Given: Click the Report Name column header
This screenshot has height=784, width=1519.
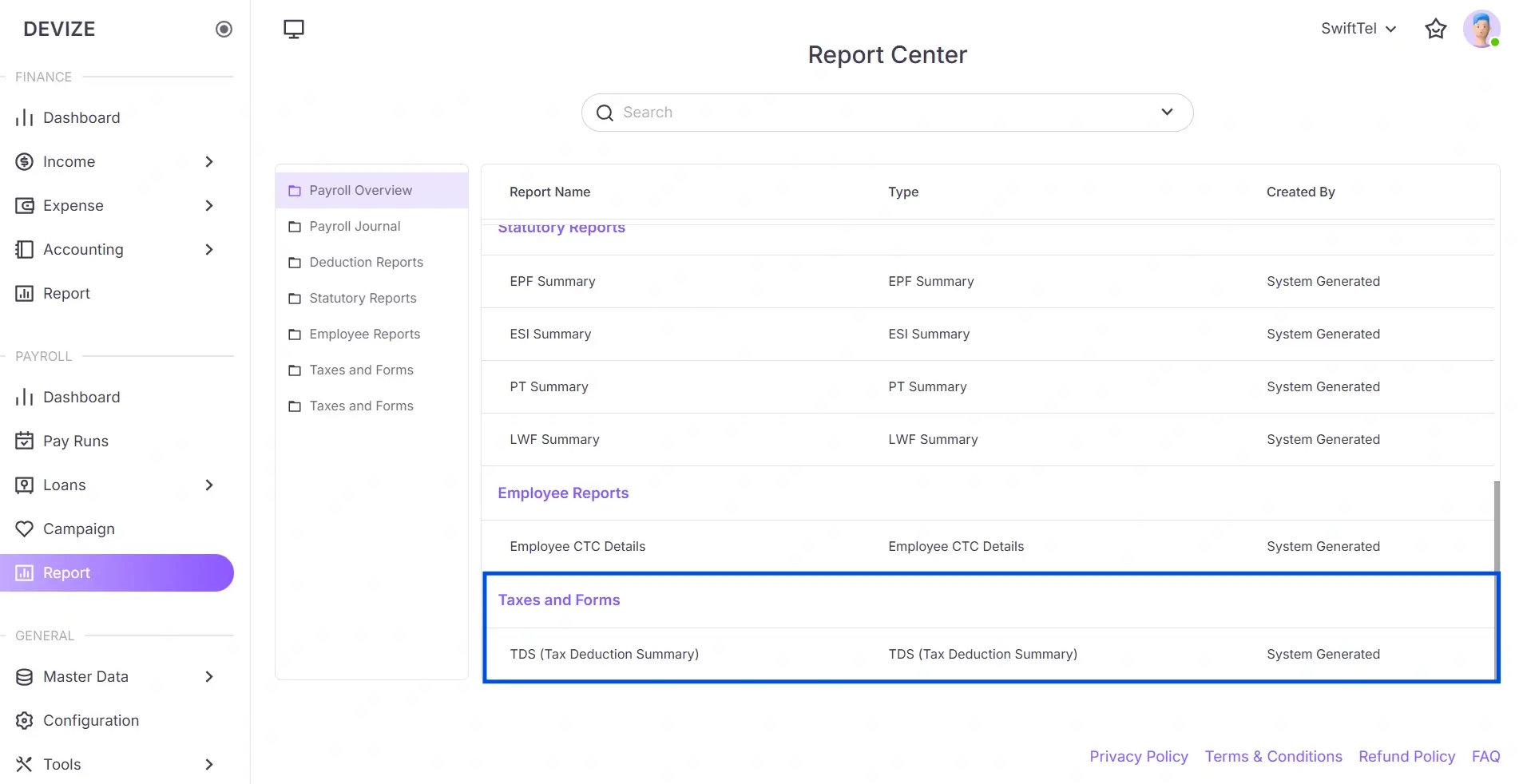Looking at the screenshot, I should coord(550,192).
